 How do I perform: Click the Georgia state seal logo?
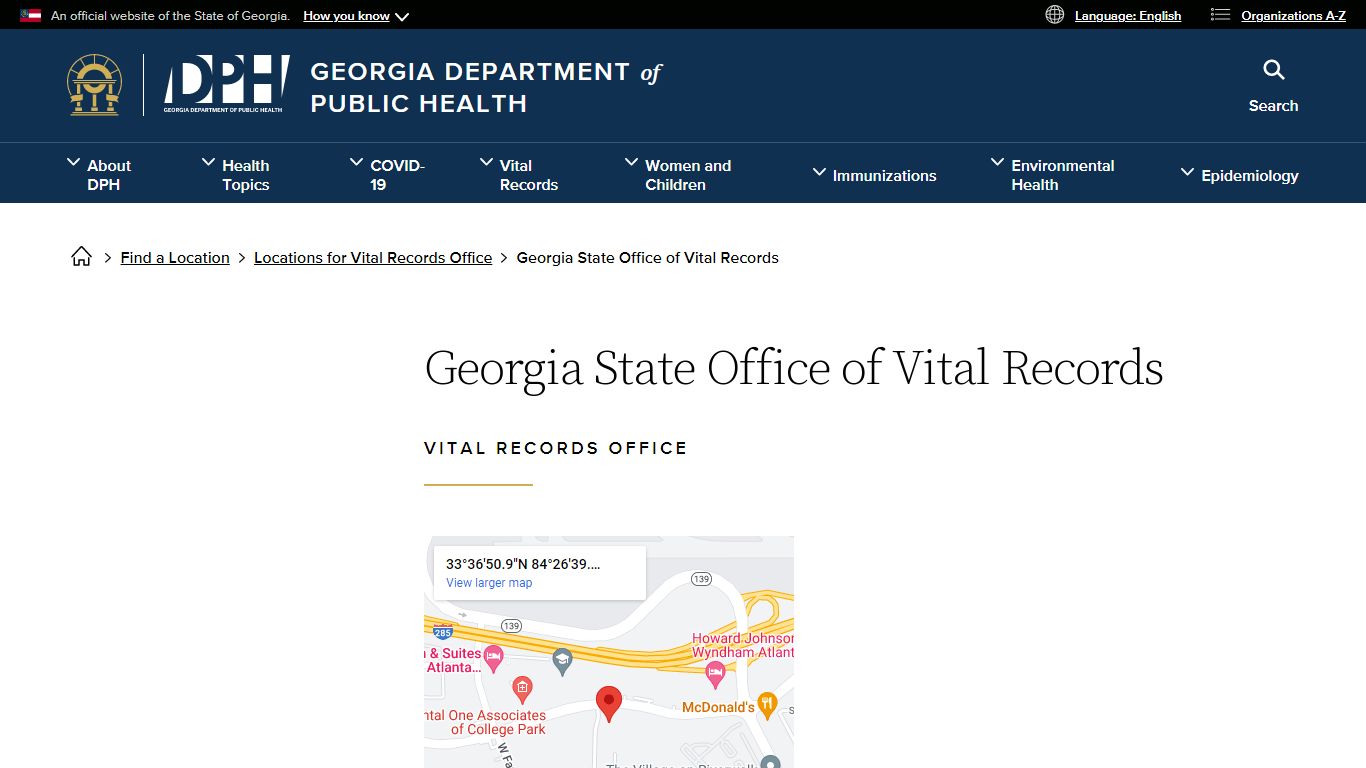95,85
